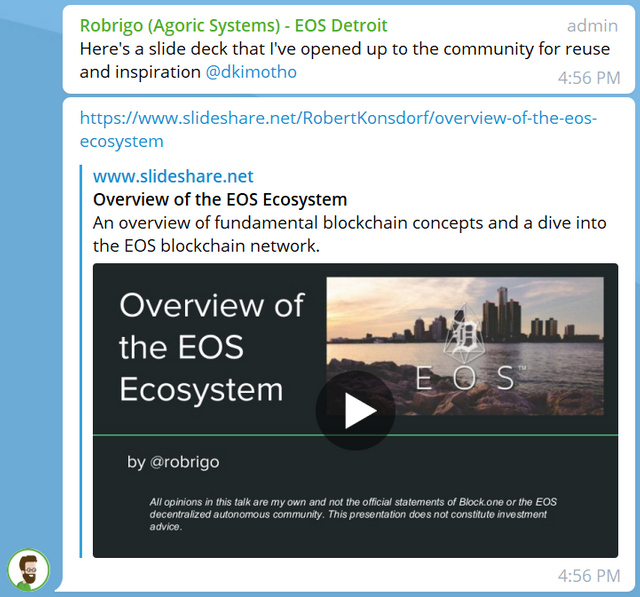Screen dimensions: 640x597
Task: Click the 4:56 PM timestamp on first message
Action: [589, 78]
